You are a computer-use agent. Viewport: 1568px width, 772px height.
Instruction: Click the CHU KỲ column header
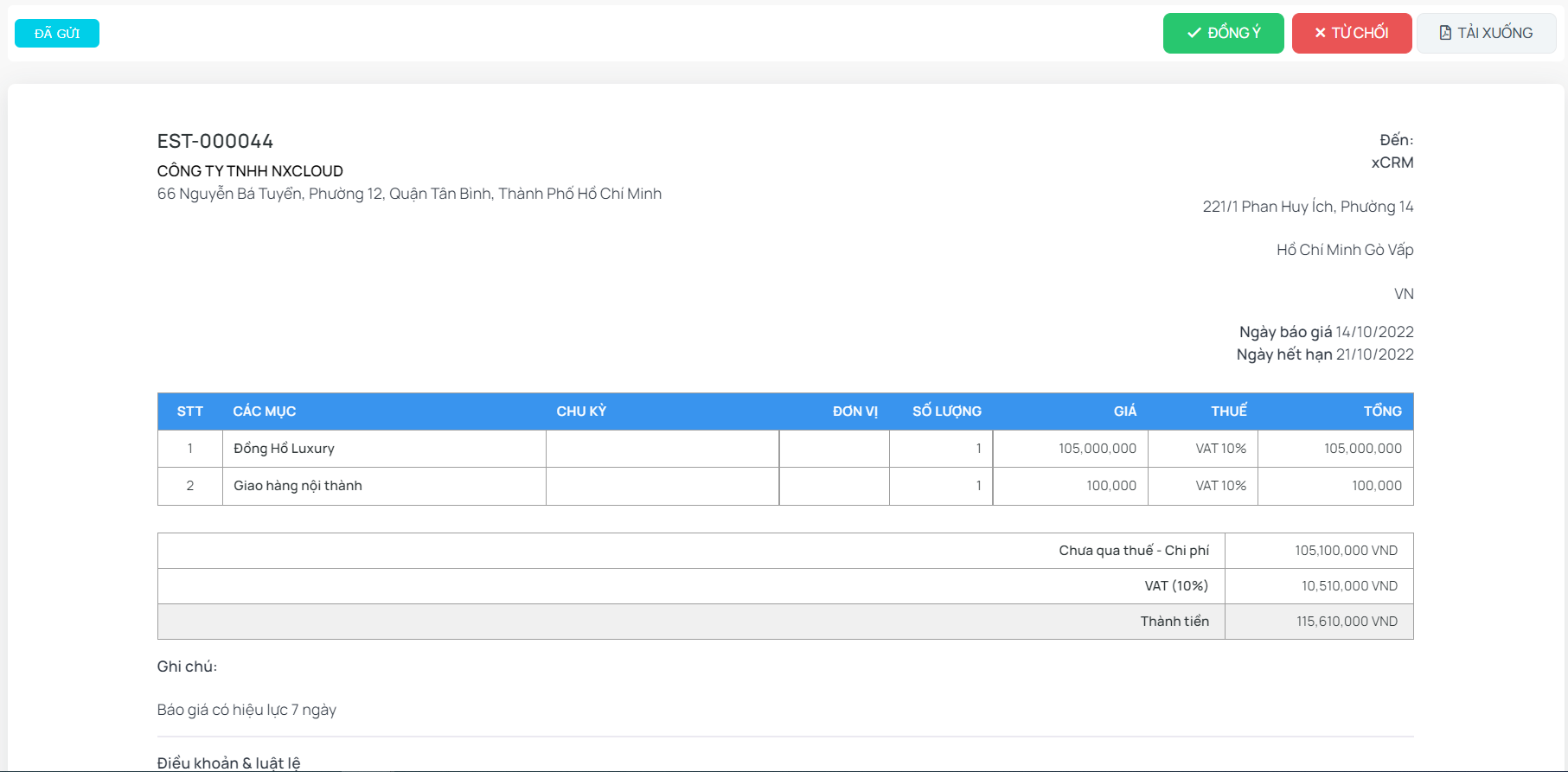pyautogui.click(x=581, y=412)
